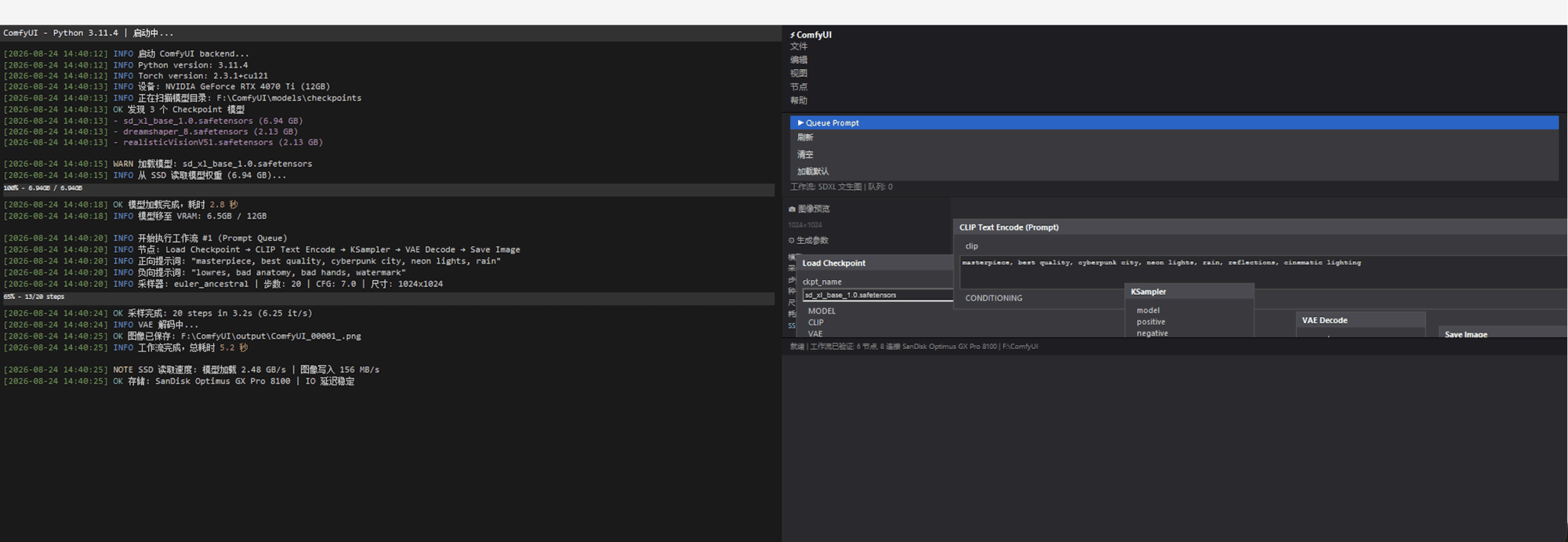
Task: Click the 采样器 euler_ancestral log line
Action: click(x=223, y=284)
